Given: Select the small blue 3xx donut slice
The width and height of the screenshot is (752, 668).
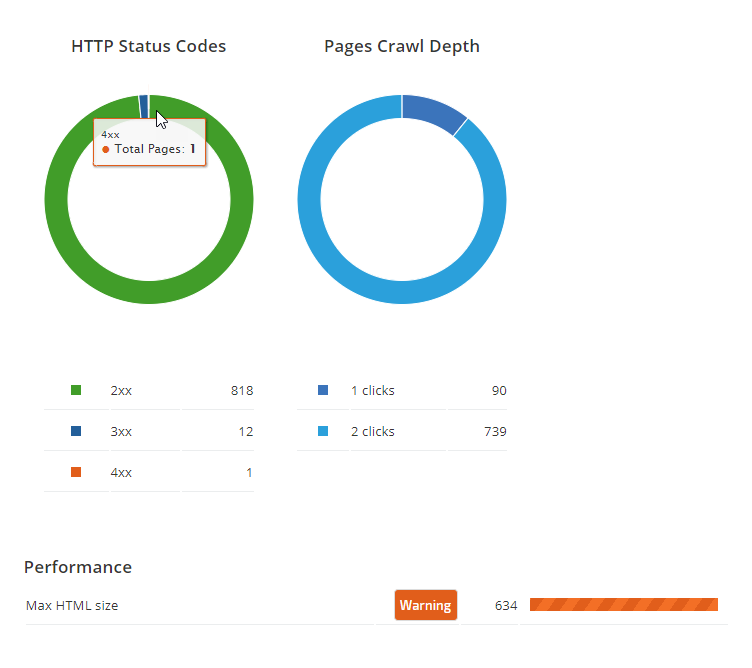Looking at the screenshot, I should (x=143, y=104).
